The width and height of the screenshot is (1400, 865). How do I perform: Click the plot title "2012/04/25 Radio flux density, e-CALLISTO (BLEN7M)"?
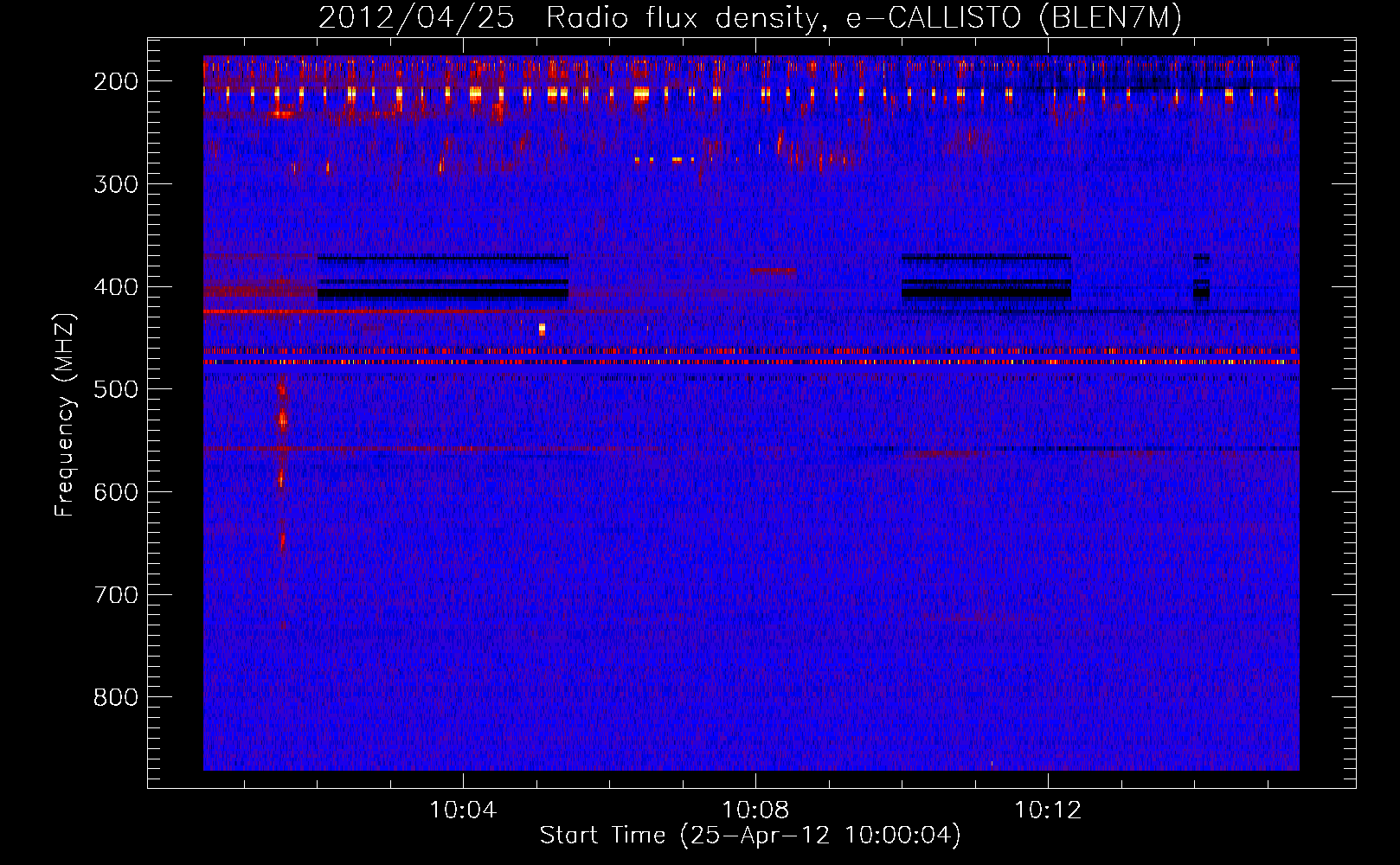coord(749,17)
